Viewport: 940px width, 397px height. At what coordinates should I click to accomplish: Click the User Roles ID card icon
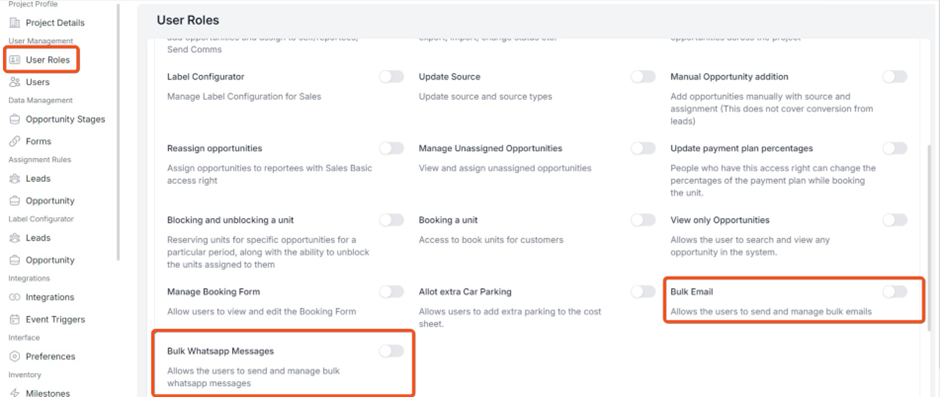pyautogui.click(x=15, y=60)
